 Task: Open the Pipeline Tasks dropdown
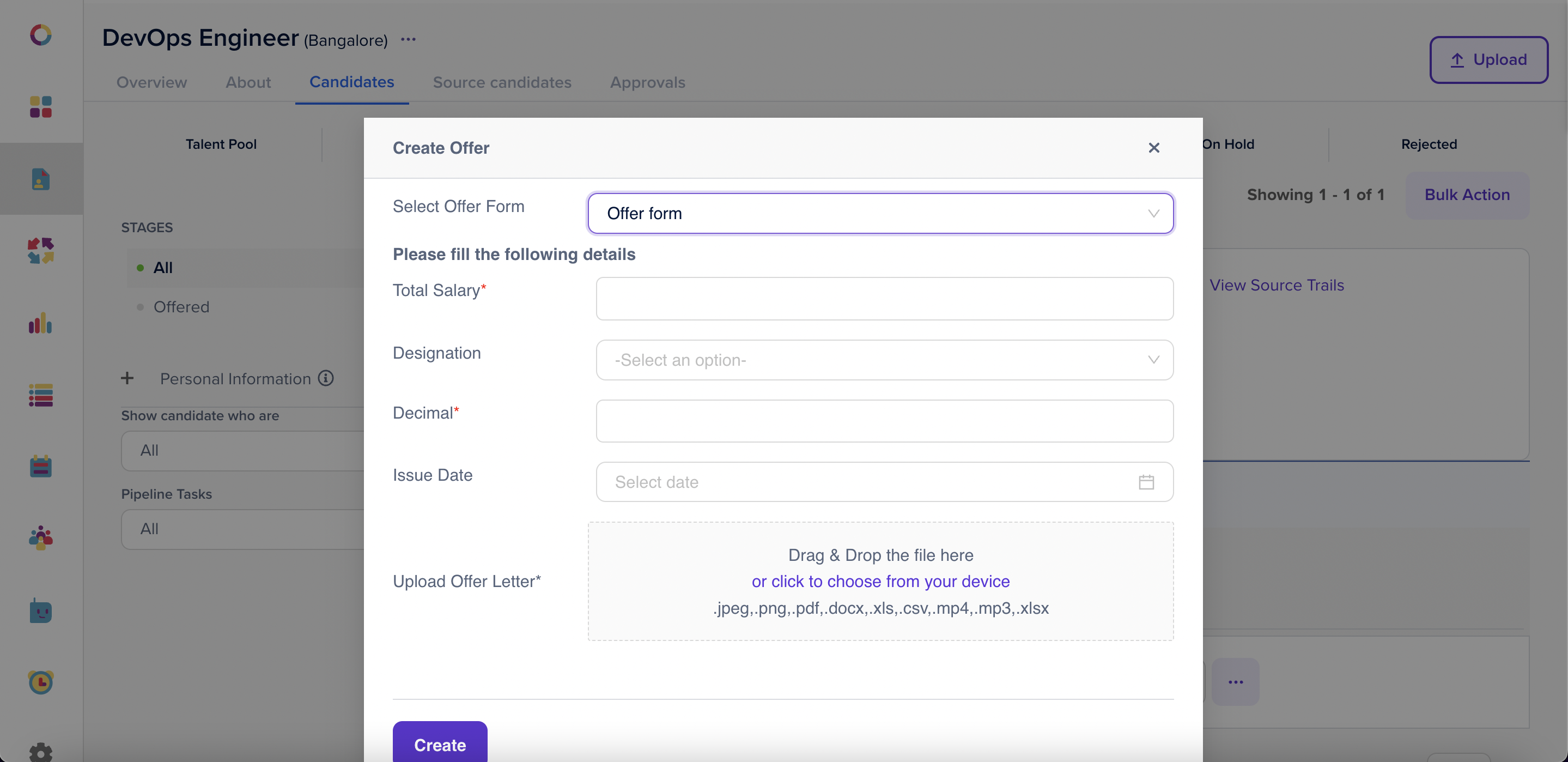click(x=243, y=529)
